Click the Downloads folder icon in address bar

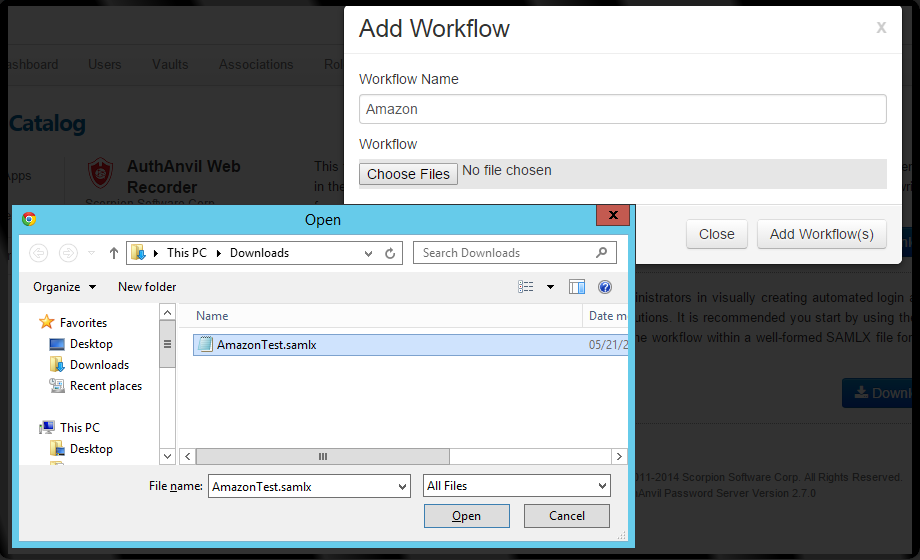tap(138, 253)
